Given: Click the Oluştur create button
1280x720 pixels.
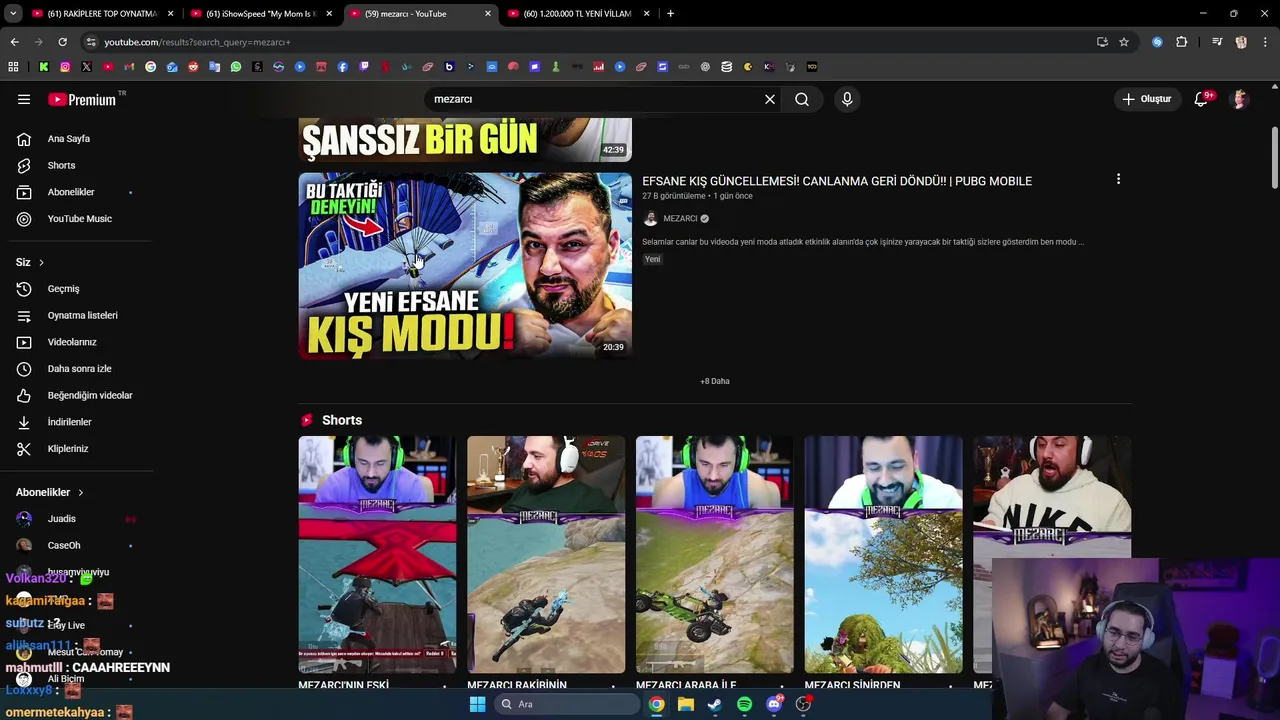Looking at the screenshot, I should [x=1146, y=99].
